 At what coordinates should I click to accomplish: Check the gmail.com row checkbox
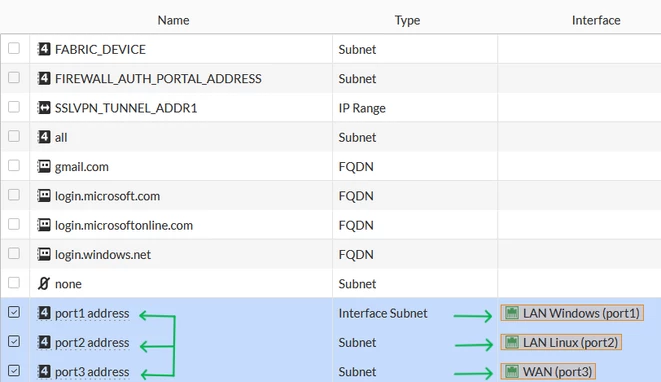point(14,165)
